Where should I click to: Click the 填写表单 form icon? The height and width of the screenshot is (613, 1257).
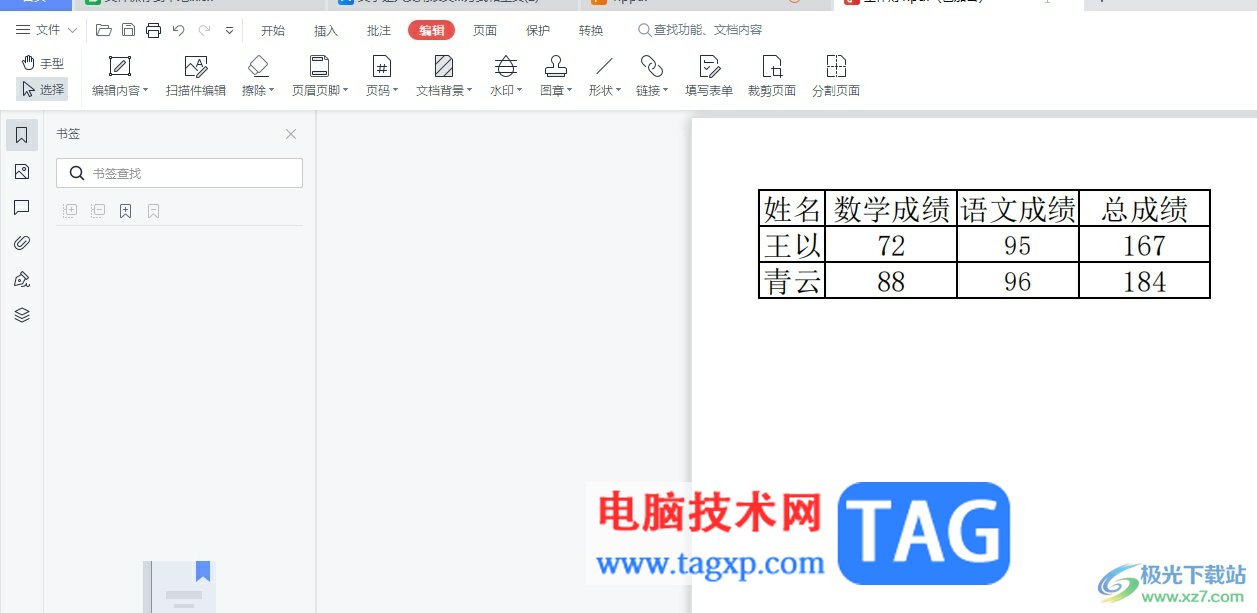[x=709, y=66]
